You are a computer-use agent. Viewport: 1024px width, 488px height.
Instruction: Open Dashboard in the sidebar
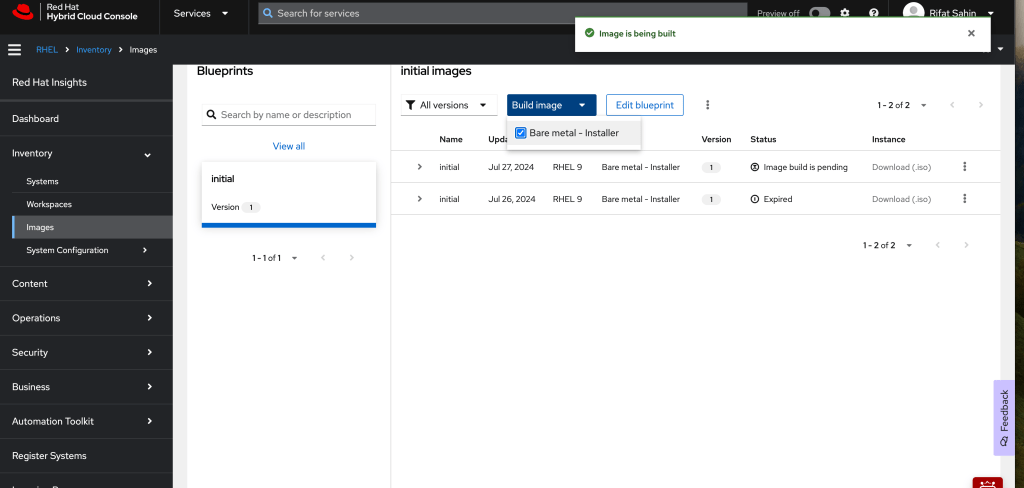click(86, 119)
